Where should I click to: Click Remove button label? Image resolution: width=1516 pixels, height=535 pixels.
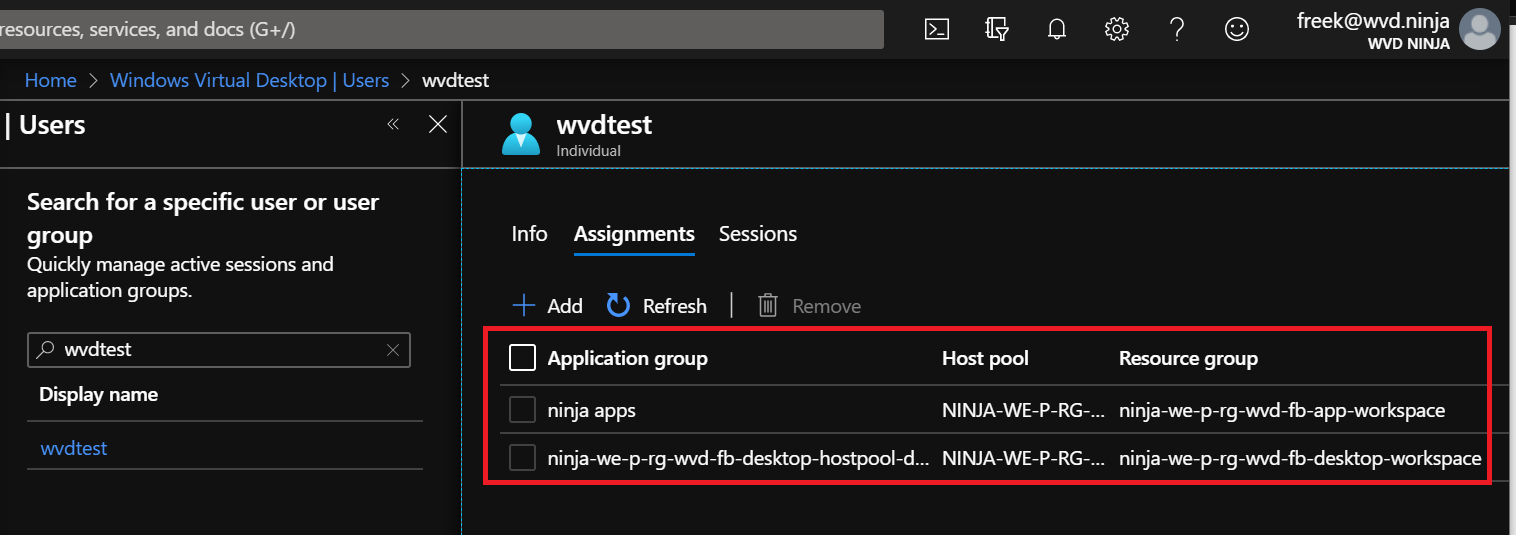827,306
